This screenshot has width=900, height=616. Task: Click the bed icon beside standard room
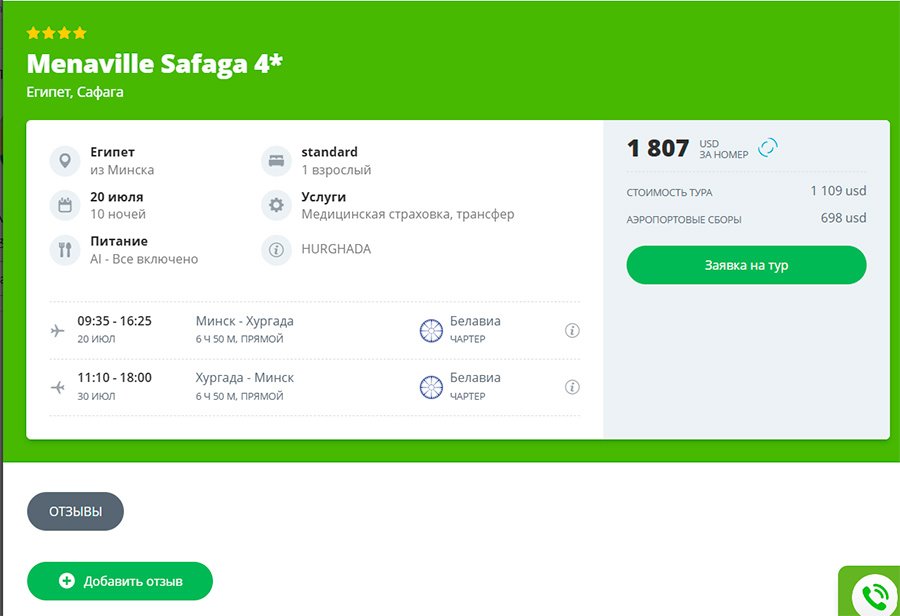pyautogui.click(x=276, y=161)
